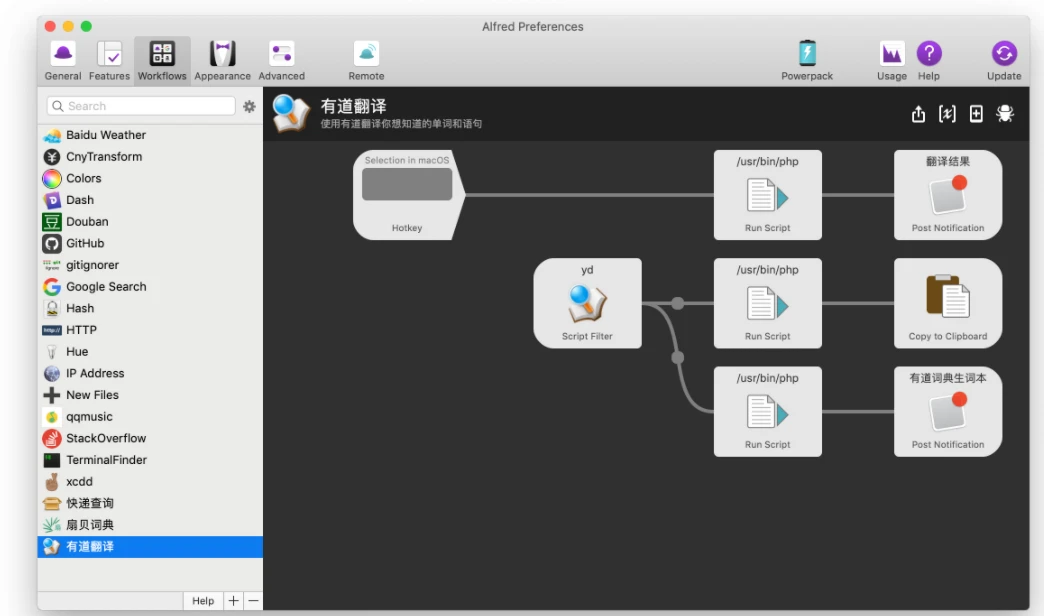Click the Help button below workflow list

tap(203, 601)
